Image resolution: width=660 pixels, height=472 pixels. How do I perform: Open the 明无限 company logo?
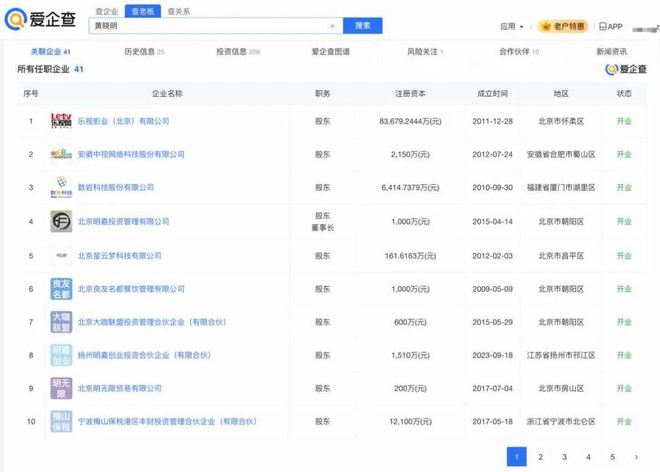click(61, 388)
